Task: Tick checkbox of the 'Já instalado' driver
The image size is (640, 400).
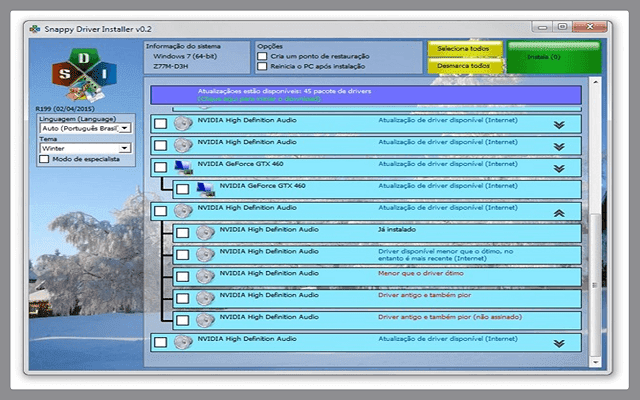Action: [x=182, y=233]
